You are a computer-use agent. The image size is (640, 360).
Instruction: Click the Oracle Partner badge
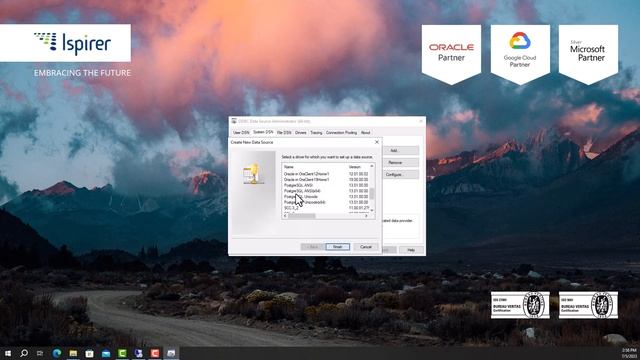[x=451, y=54]
